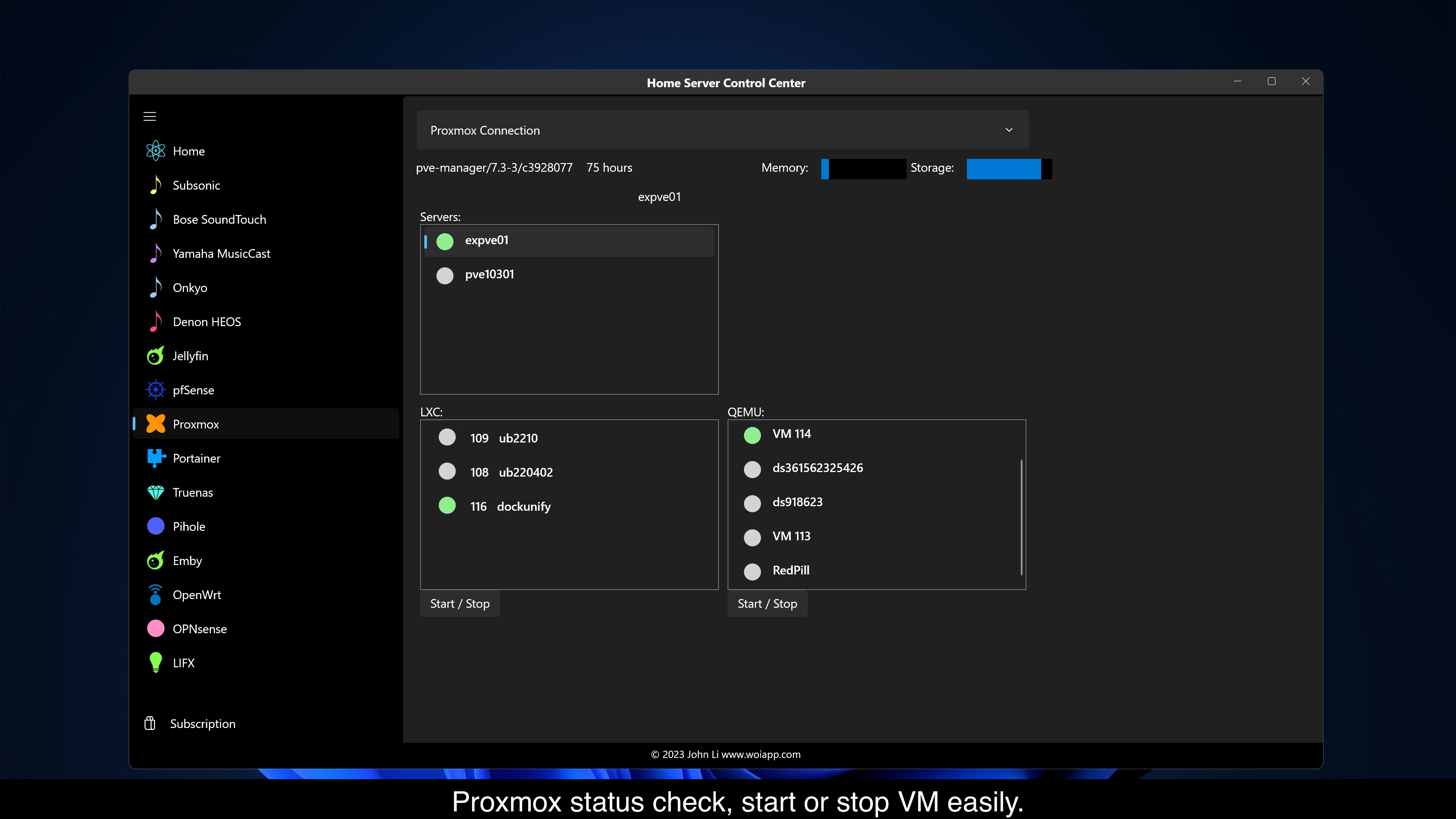Image resolution: width=1456 pixels, height=819 pixels.
Task: Go to Yamaha MusicCast page
Action: coord(221,253)
